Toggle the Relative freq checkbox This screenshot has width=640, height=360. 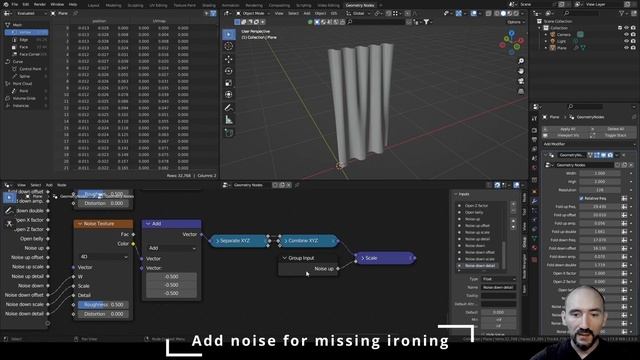(x=581, y=198)
